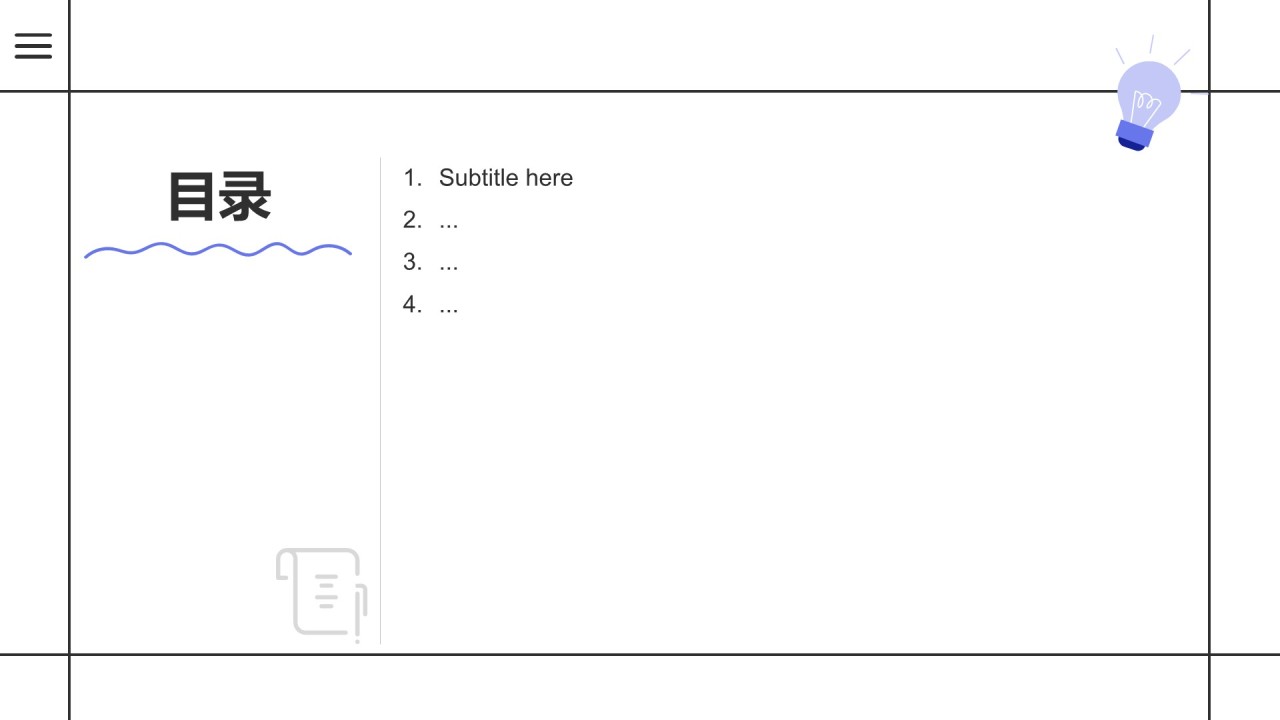Click the list number "4."
The image size is (1280, 720).
pos(412,304)
